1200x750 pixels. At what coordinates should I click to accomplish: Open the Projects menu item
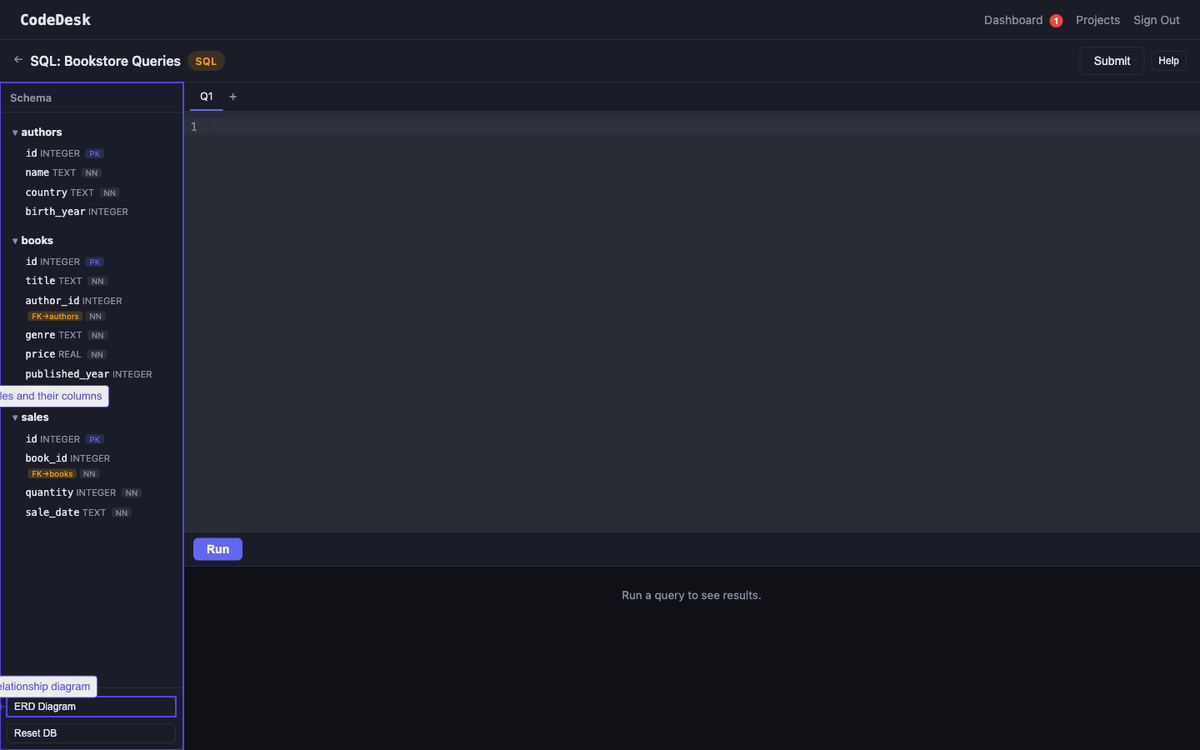[1097, 19]
